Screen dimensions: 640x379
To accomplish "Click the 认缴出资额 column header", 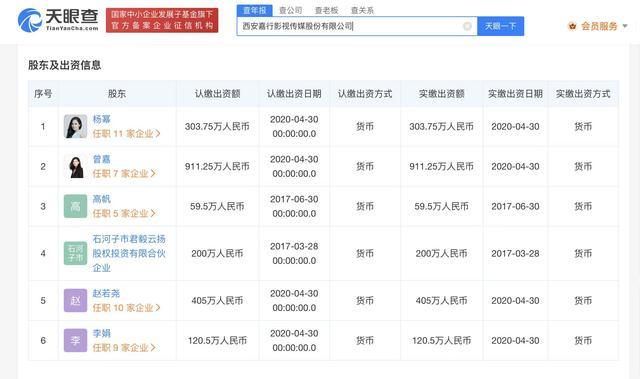I will [x=217, y=94].
